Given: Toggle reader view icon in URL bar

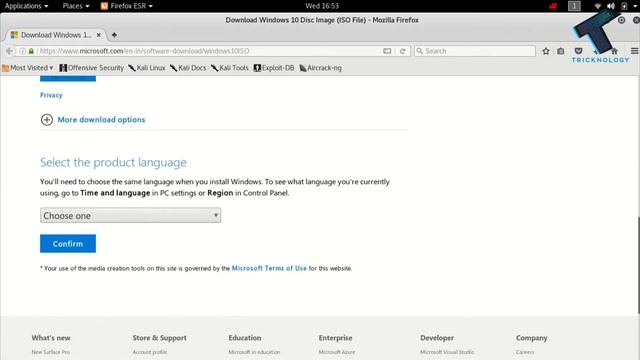Looking at the screenshot, I should click(x=387, y=51).
